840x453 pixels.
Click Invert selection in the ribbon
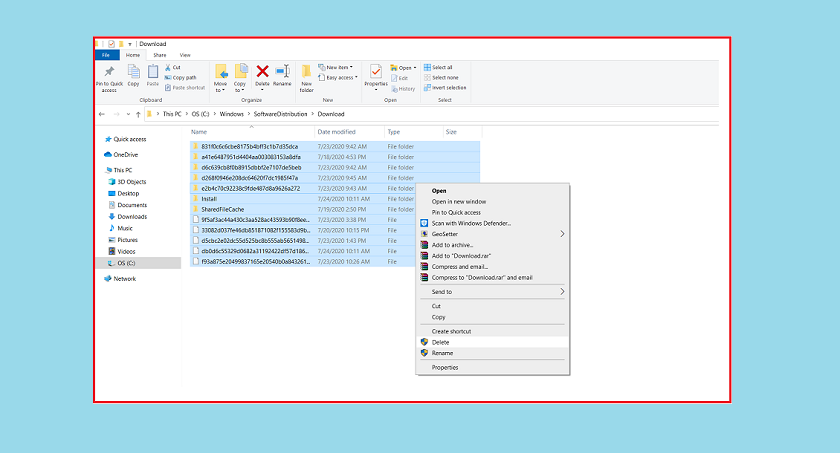(445, 88)
